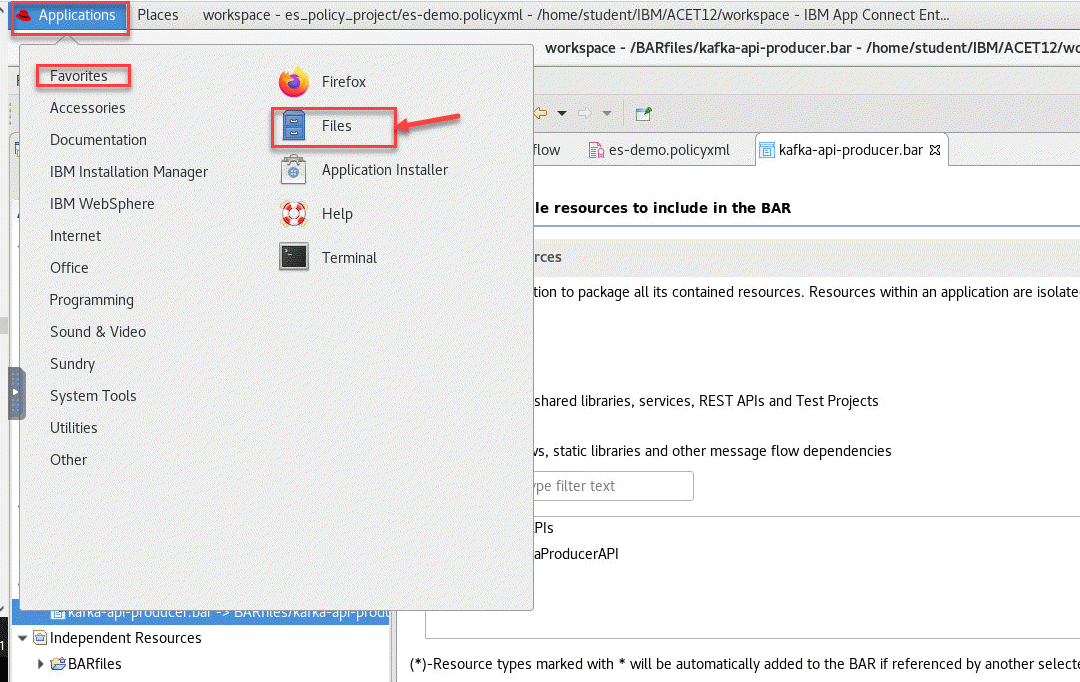The image size is (1080, 682).
Task: Click the Red Hat Applications menu
Action: 70,15
